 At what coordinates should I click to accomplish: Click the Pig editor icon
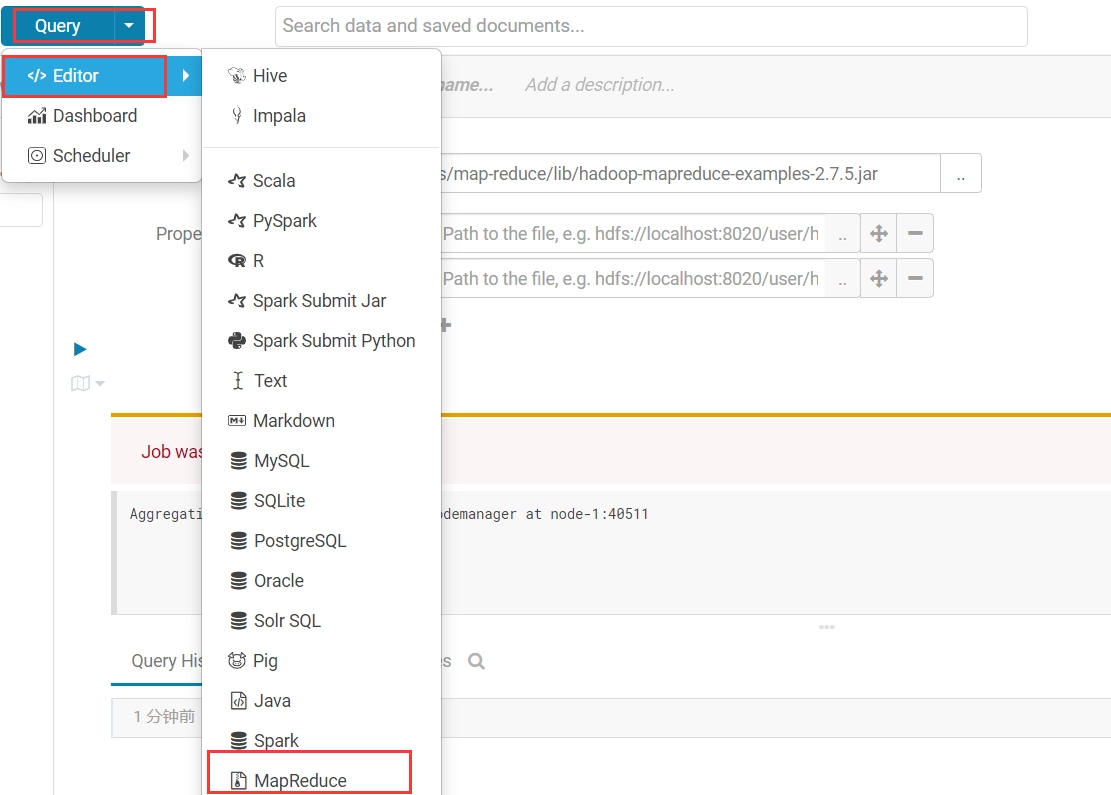click(237, 660)
